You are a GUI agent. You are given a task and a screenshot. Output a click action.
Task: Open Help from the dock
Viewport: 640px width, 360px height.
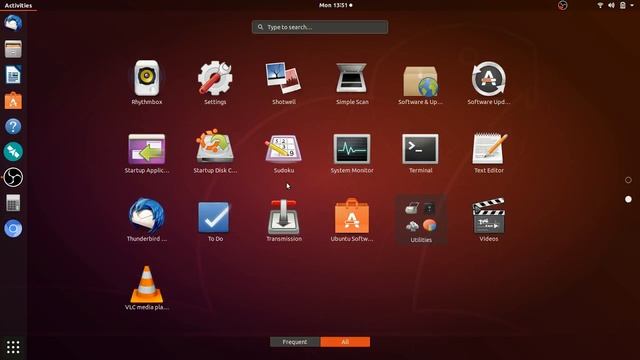13,126
